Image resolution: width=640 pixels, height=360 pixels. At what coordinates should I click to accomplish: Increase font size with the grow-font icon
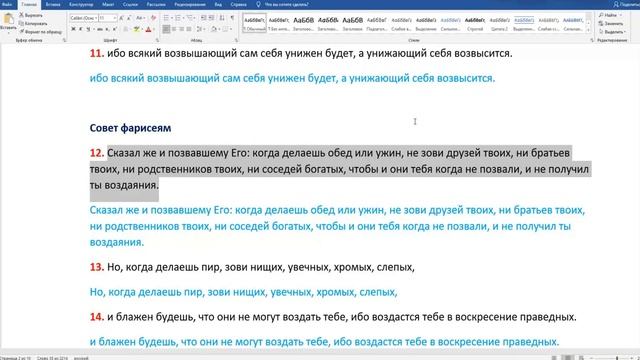[x=122, y=18]
